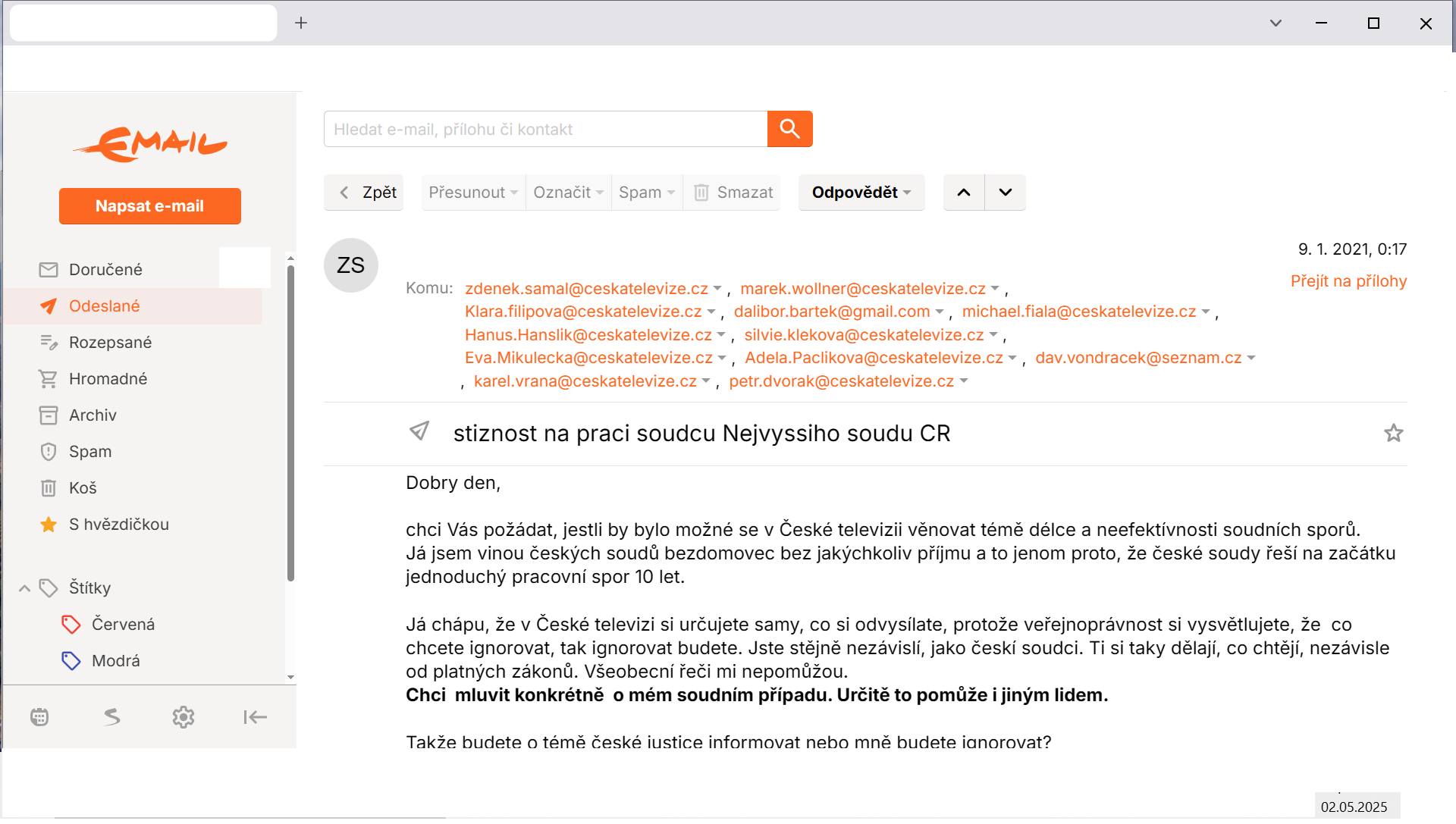Viewport: 1456px width, 824px height.
Task: Click the Napsat e-mail button
Action: point(150,206)
